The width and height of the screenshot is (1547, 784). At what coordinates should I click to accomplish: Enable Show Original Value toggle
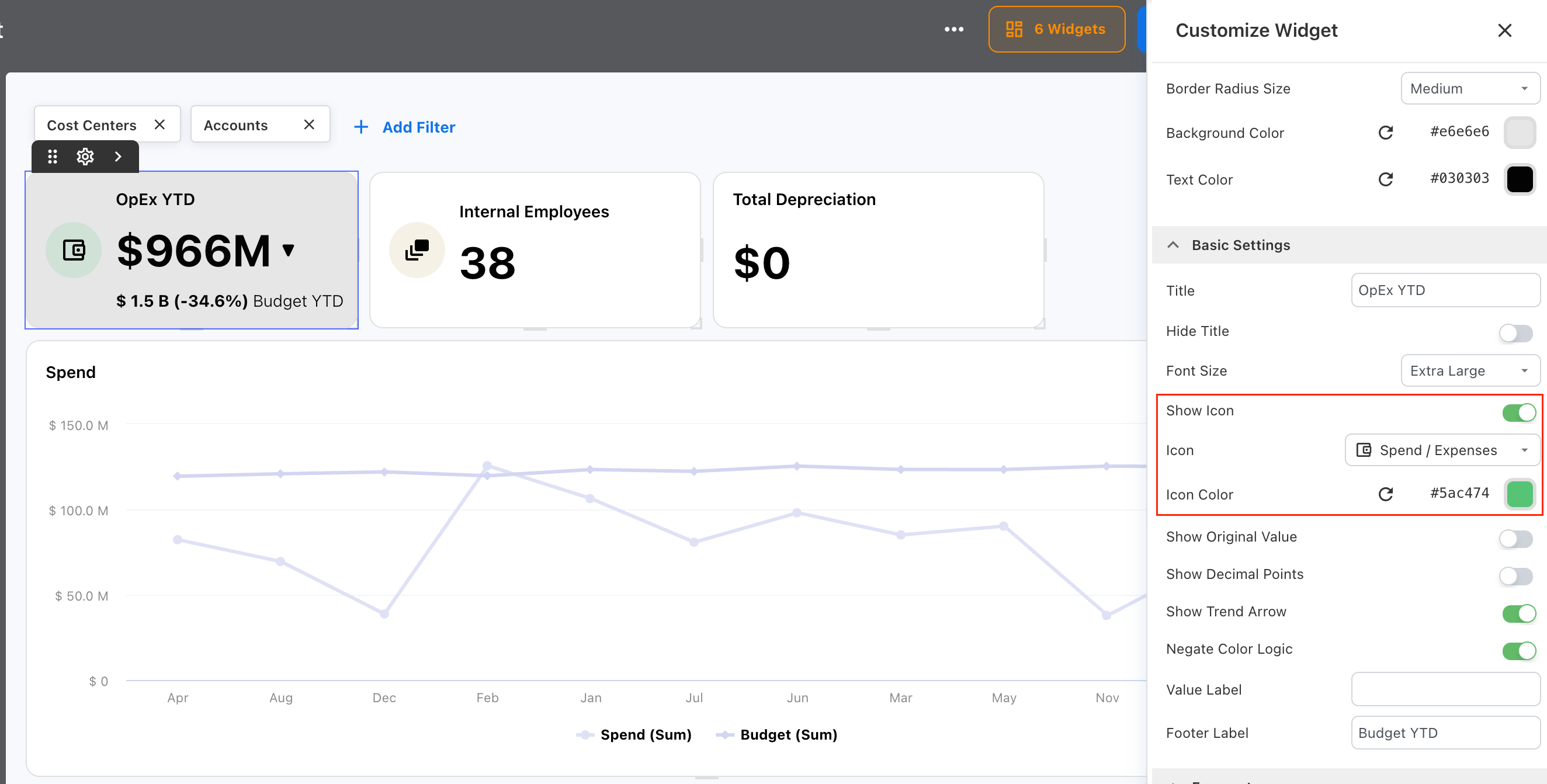tap(1515, 539)
